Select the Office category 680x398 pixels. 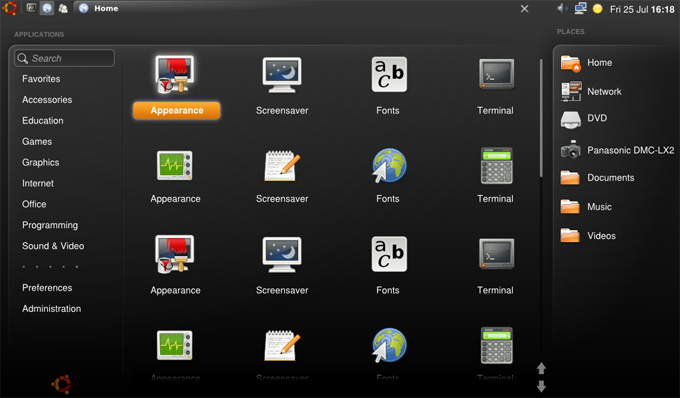(34, 204)
